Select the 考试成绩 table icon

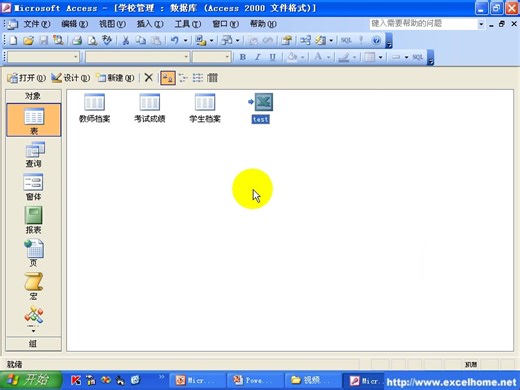pyautogui.click(x=150, y=108)
